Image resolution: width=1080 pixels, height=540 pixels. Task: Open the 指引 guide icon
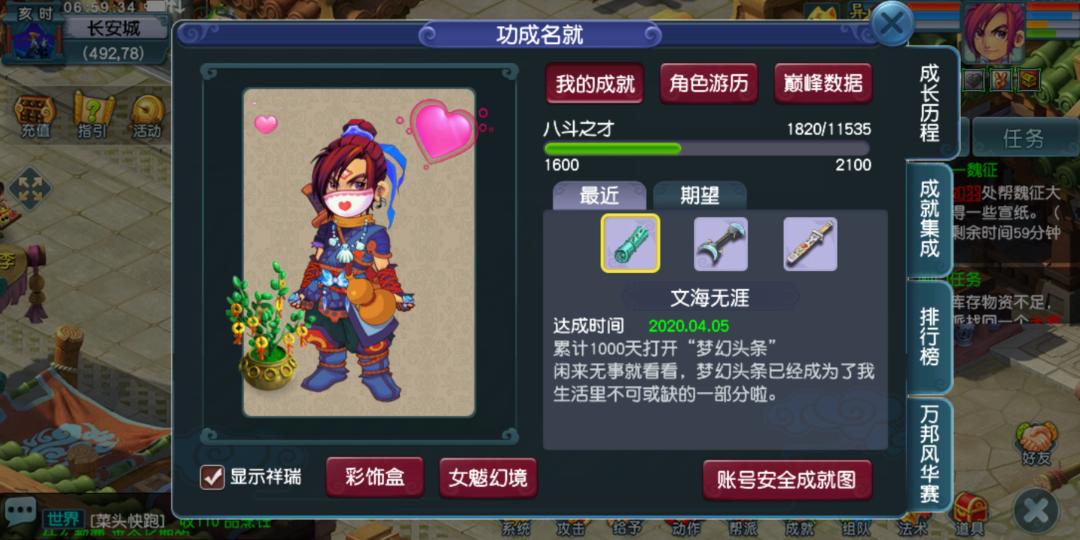click(92, 117)
